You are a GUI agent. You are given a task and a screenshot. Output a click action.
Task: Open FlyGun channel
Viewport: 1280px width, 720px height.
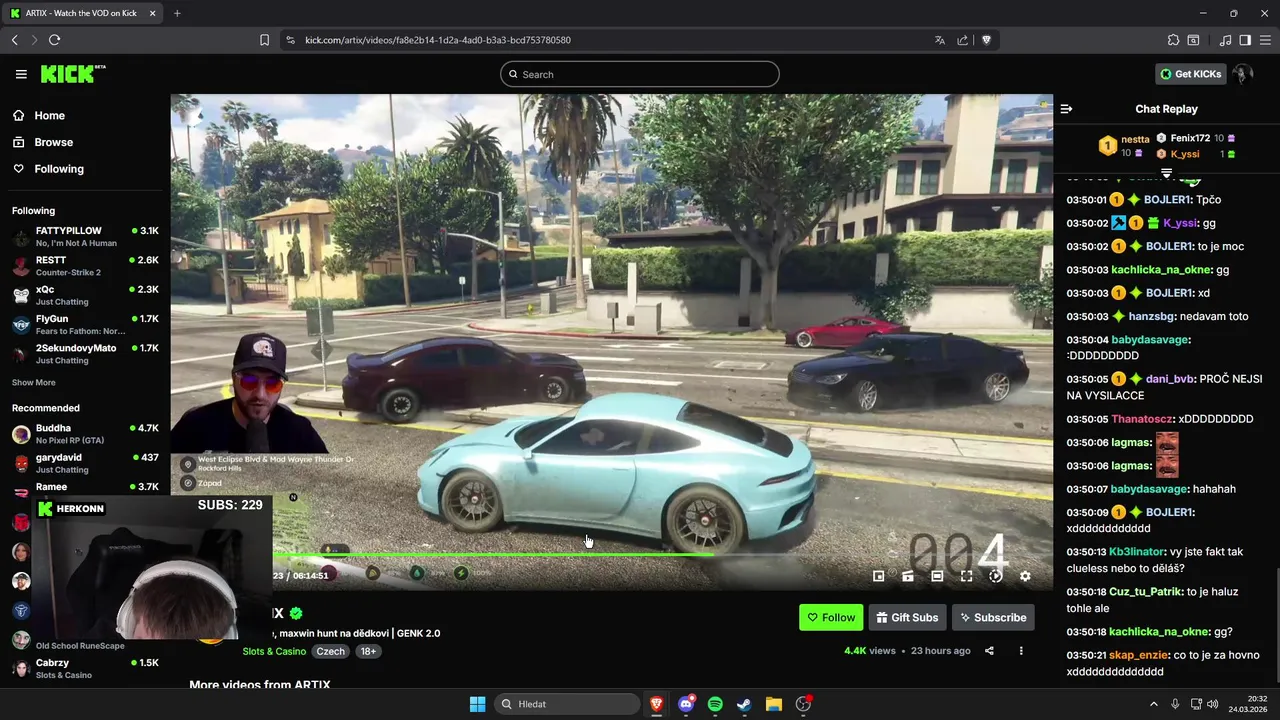tap(85, 324)
